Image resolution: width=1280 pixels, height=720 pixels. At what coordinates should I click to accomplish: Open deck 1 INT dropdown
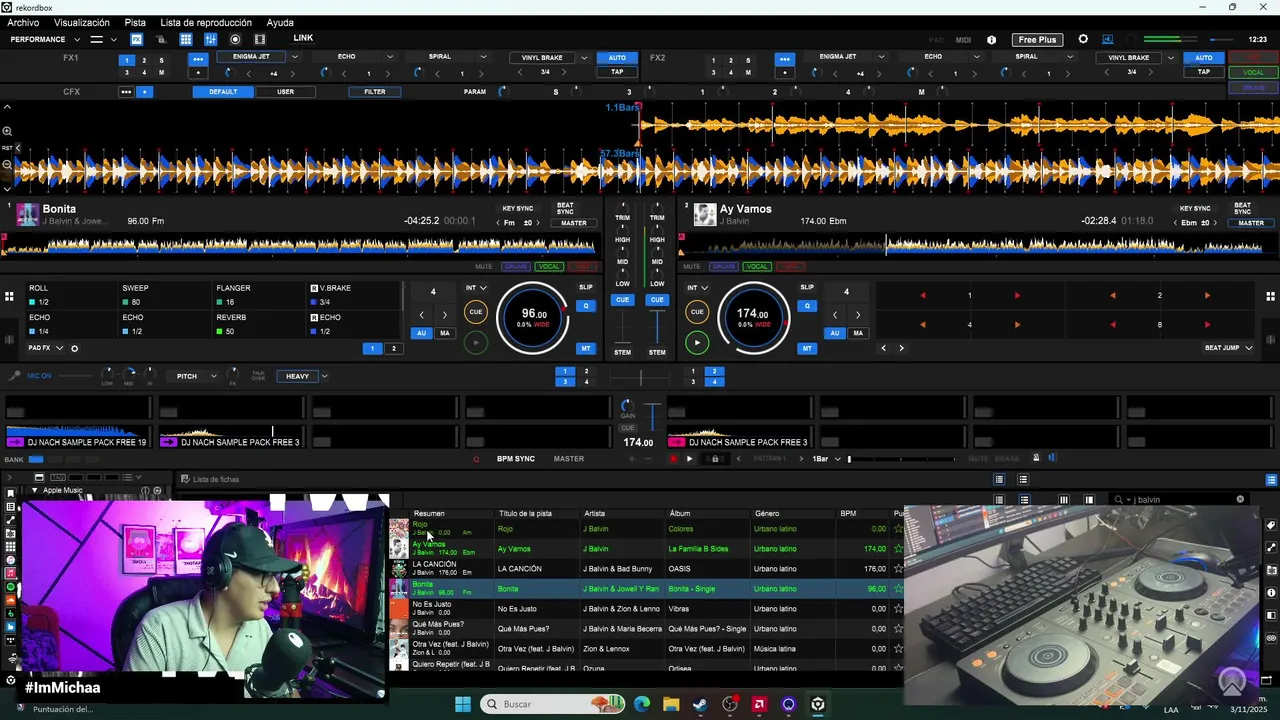tap(476, 288)
